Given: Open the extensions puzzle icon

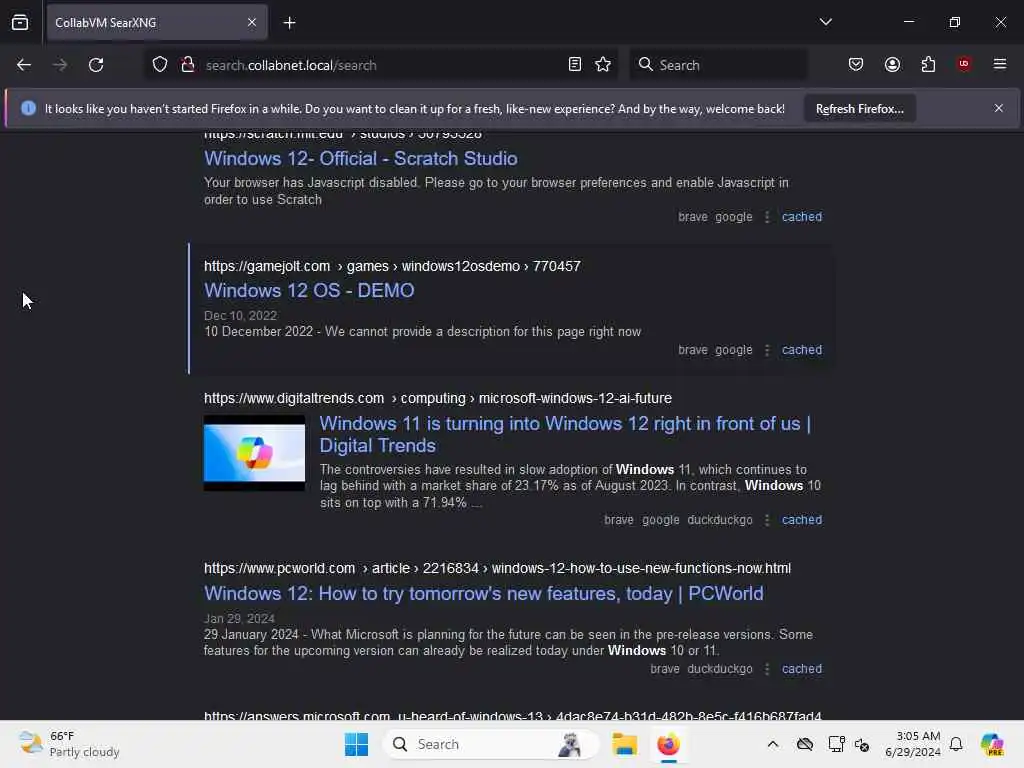Looking at the screenshot, I should [928, 65].
